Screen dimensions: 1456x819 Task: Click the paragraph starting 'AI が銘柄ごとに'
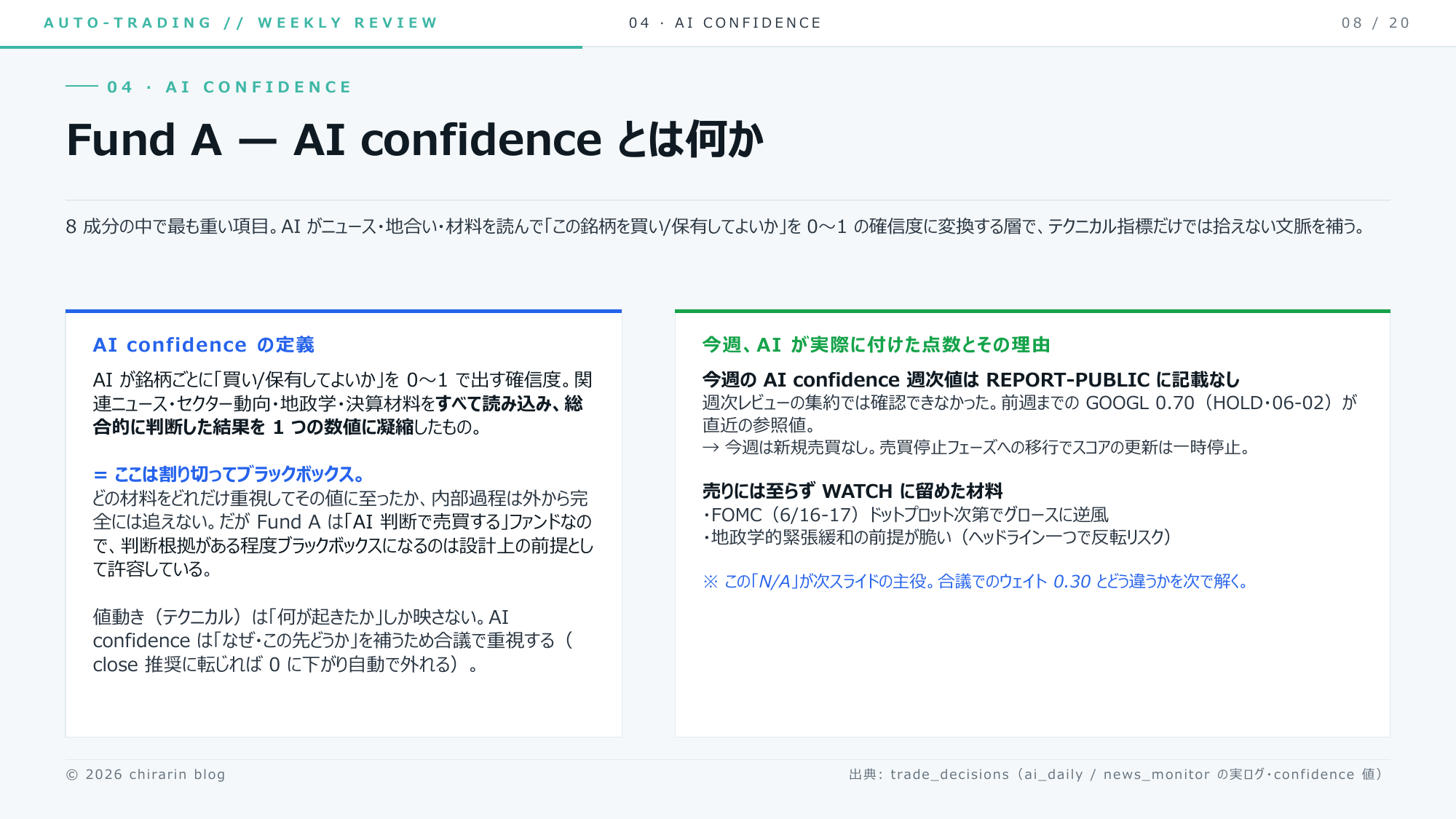coord(343,403)
